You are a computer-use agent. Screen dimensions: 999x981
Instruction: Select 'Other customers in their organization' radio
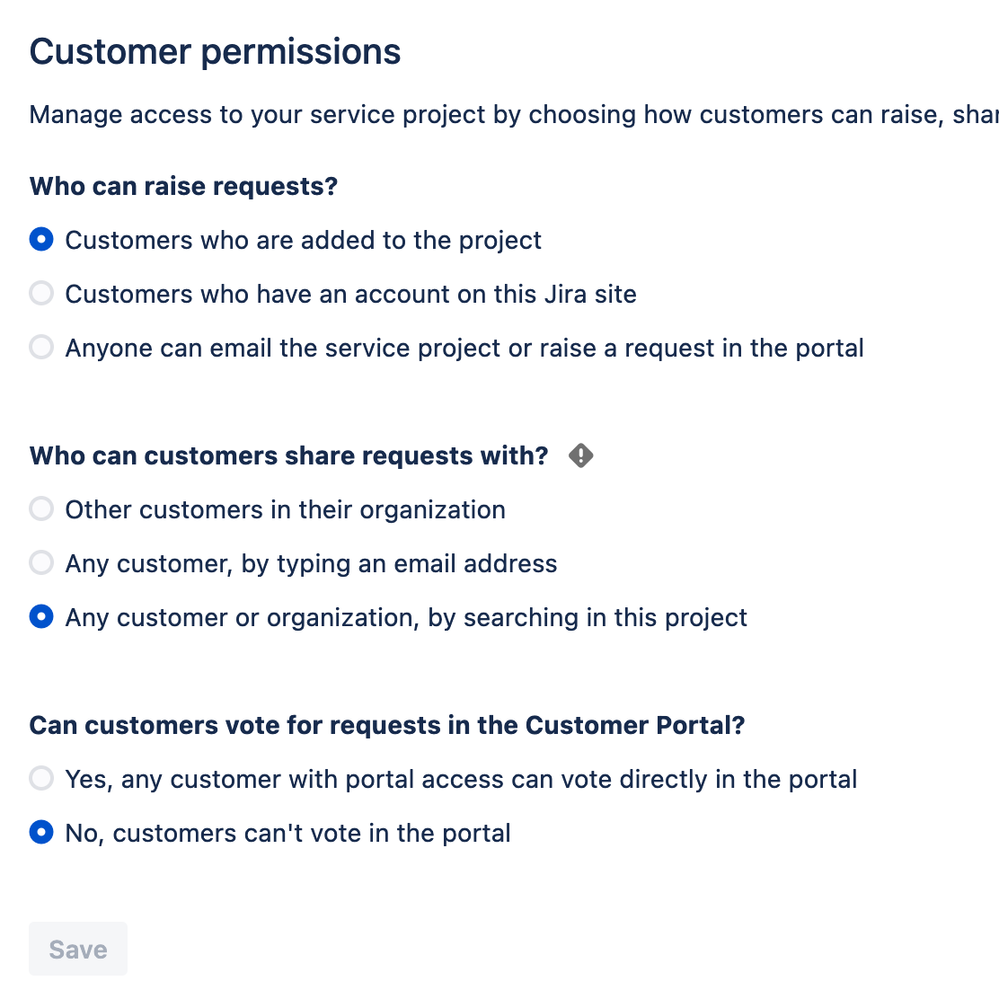[41, 510]
